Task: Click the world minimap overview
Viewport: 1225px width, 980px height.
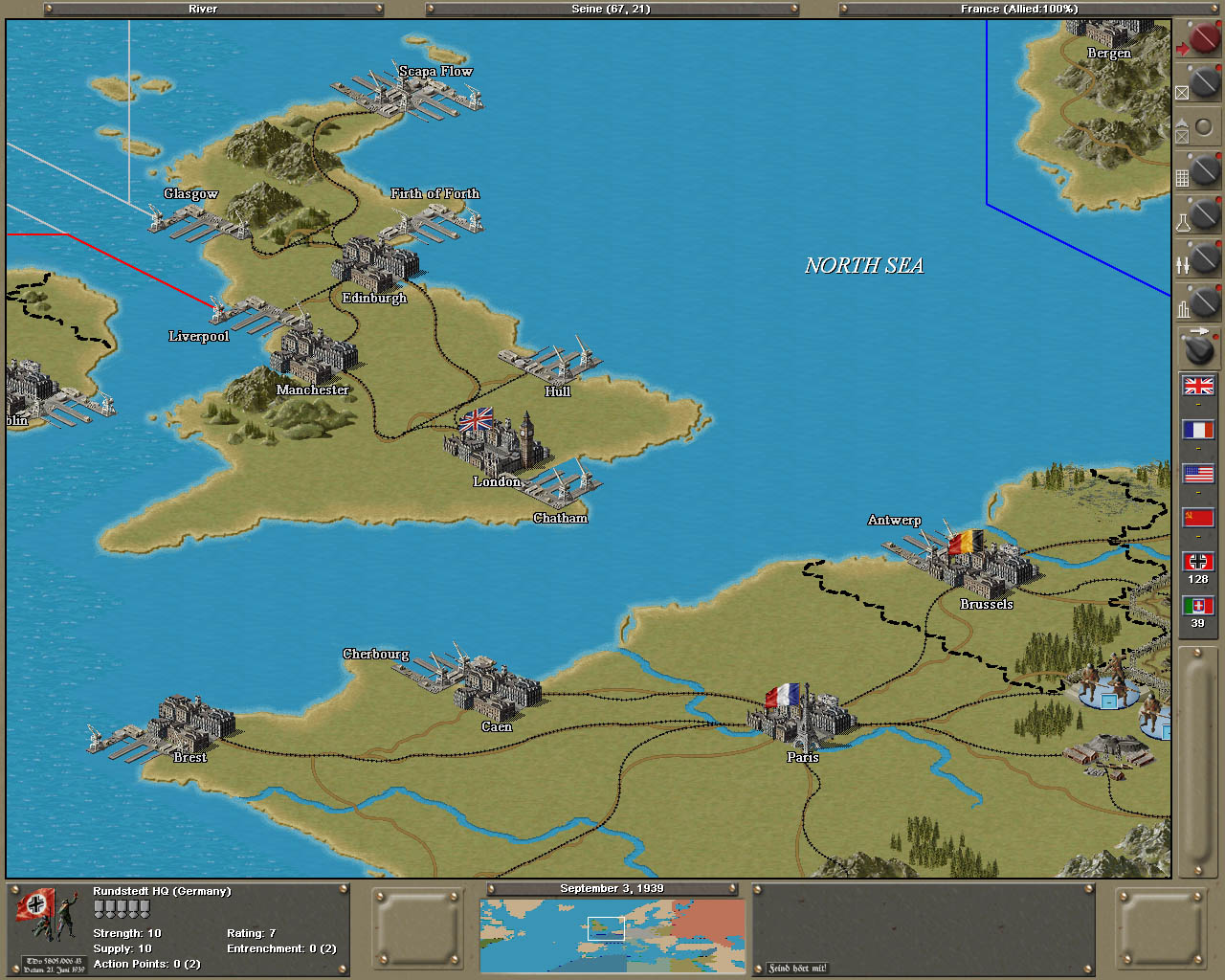Action: 612,935
